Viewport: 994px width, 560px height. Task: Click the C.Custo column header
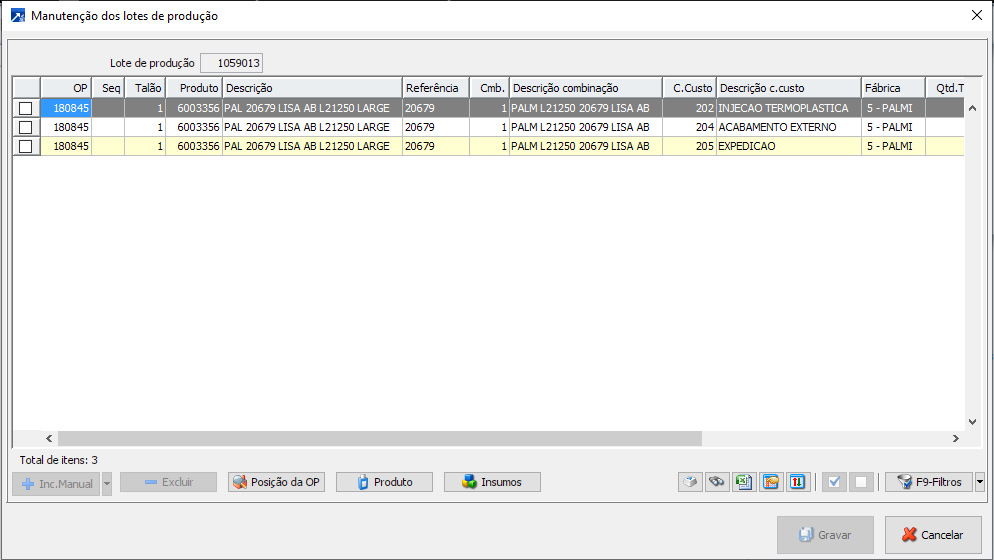pyautogui.click(x=690, y=88)
